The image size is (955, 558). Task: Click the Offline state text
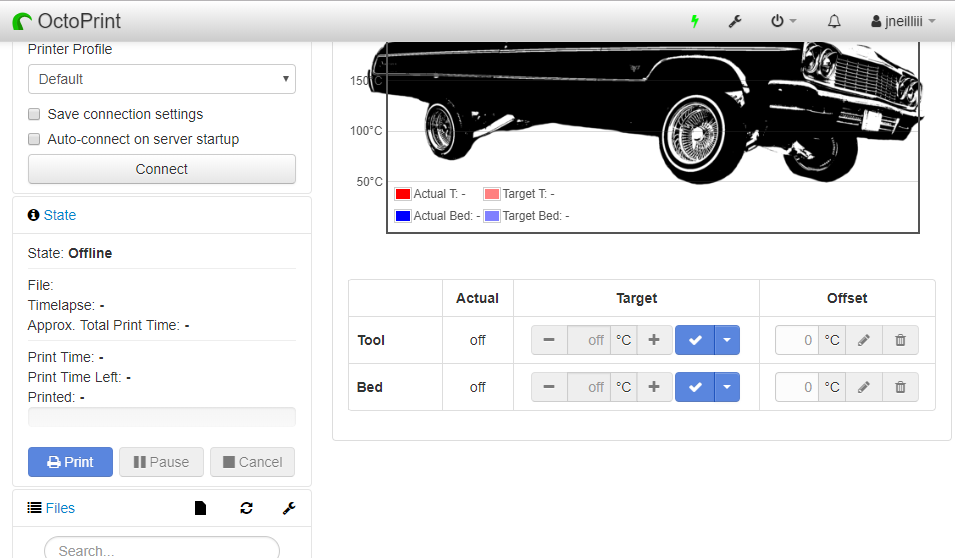[90, 253]
